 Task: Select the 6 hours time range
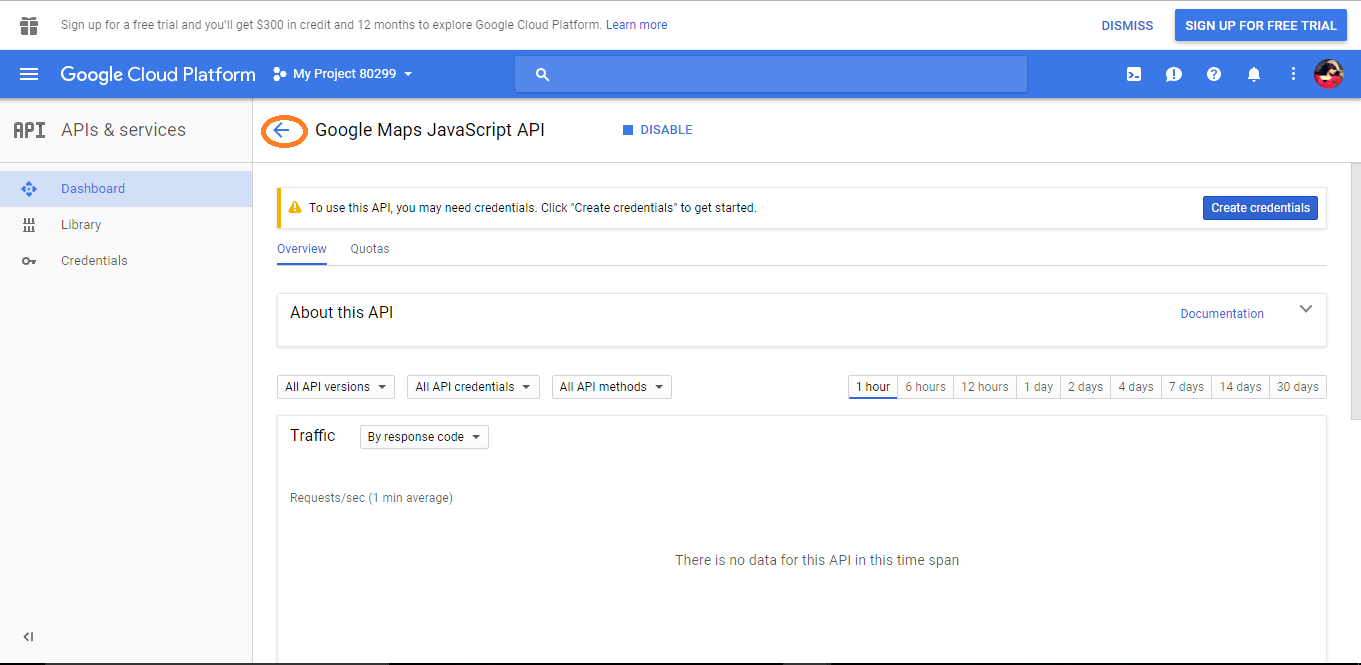click(x=926, y=387)
